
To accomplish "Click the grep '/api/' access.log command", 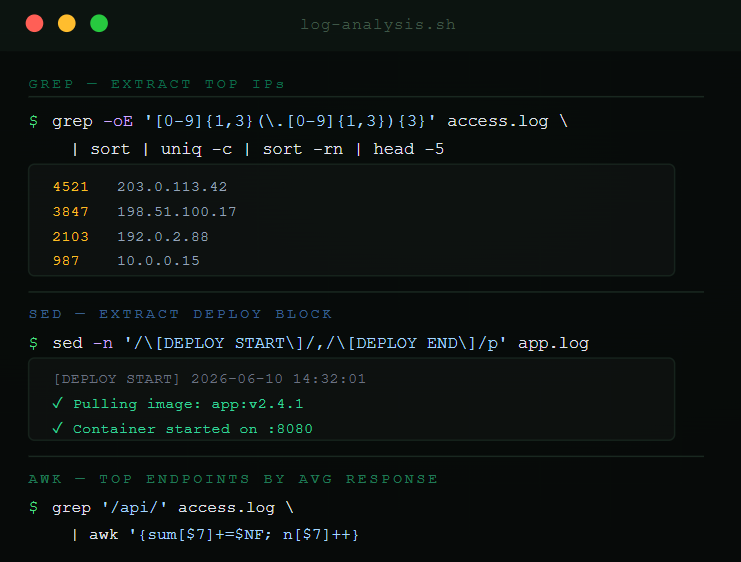I will tap(172, 508).
